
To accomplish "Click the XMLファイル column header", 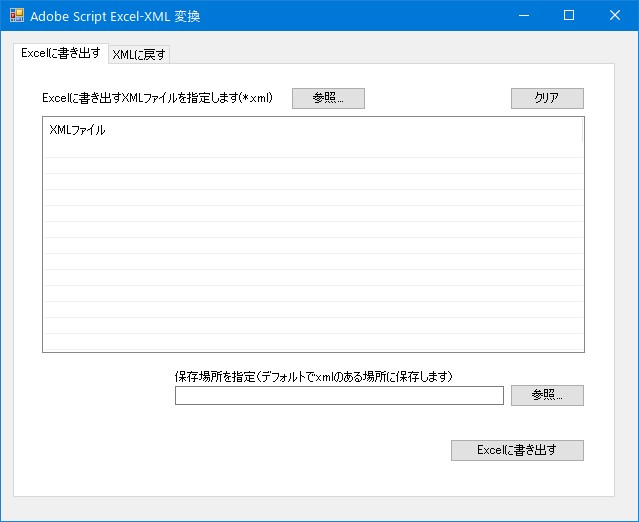I will (313, 130).
